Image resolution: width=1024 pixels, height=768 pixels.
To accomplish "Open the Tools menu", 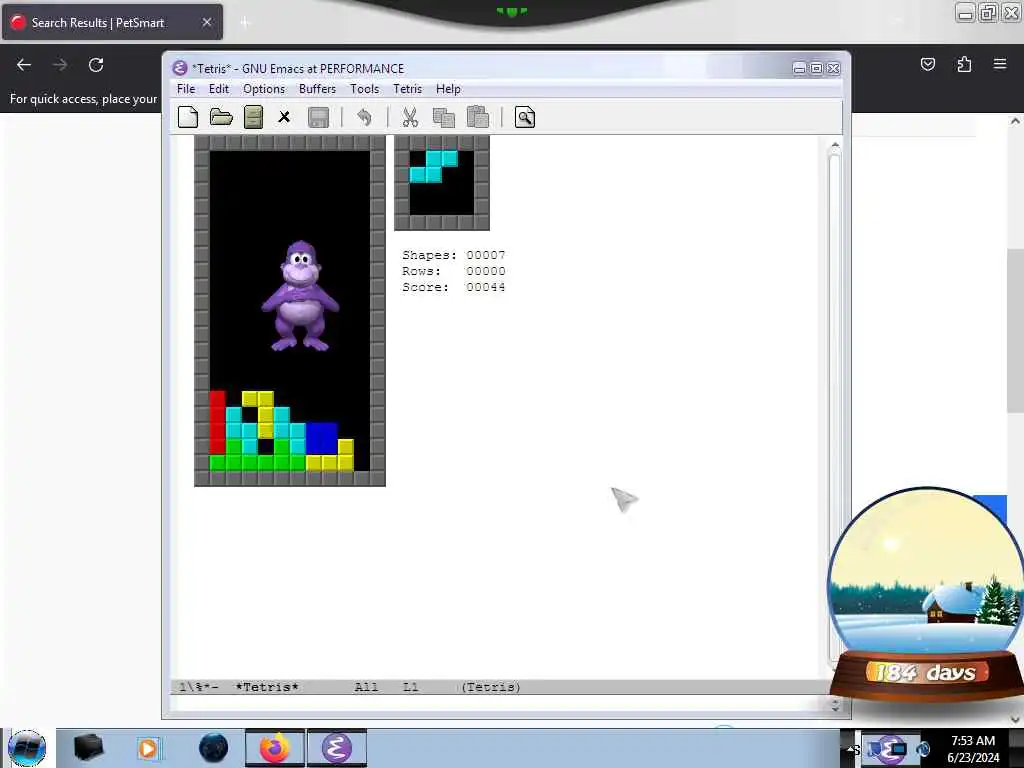I will [x=364, y=89].
